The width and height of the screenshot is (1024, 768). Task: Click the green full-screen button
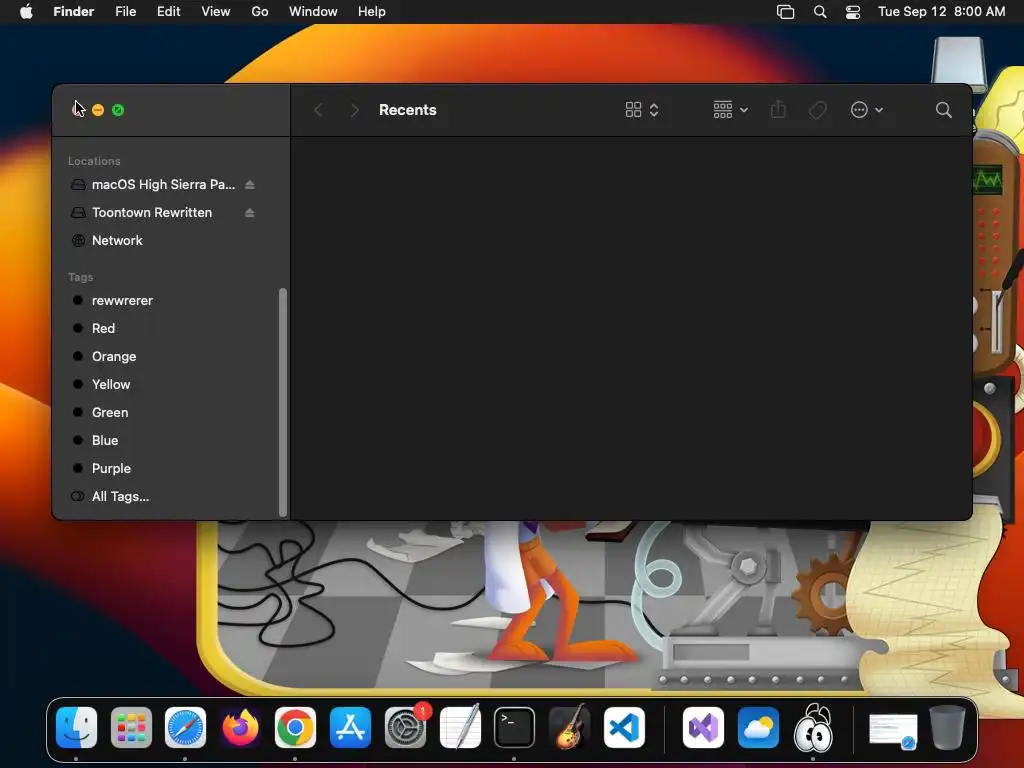[x=118, y=110]
